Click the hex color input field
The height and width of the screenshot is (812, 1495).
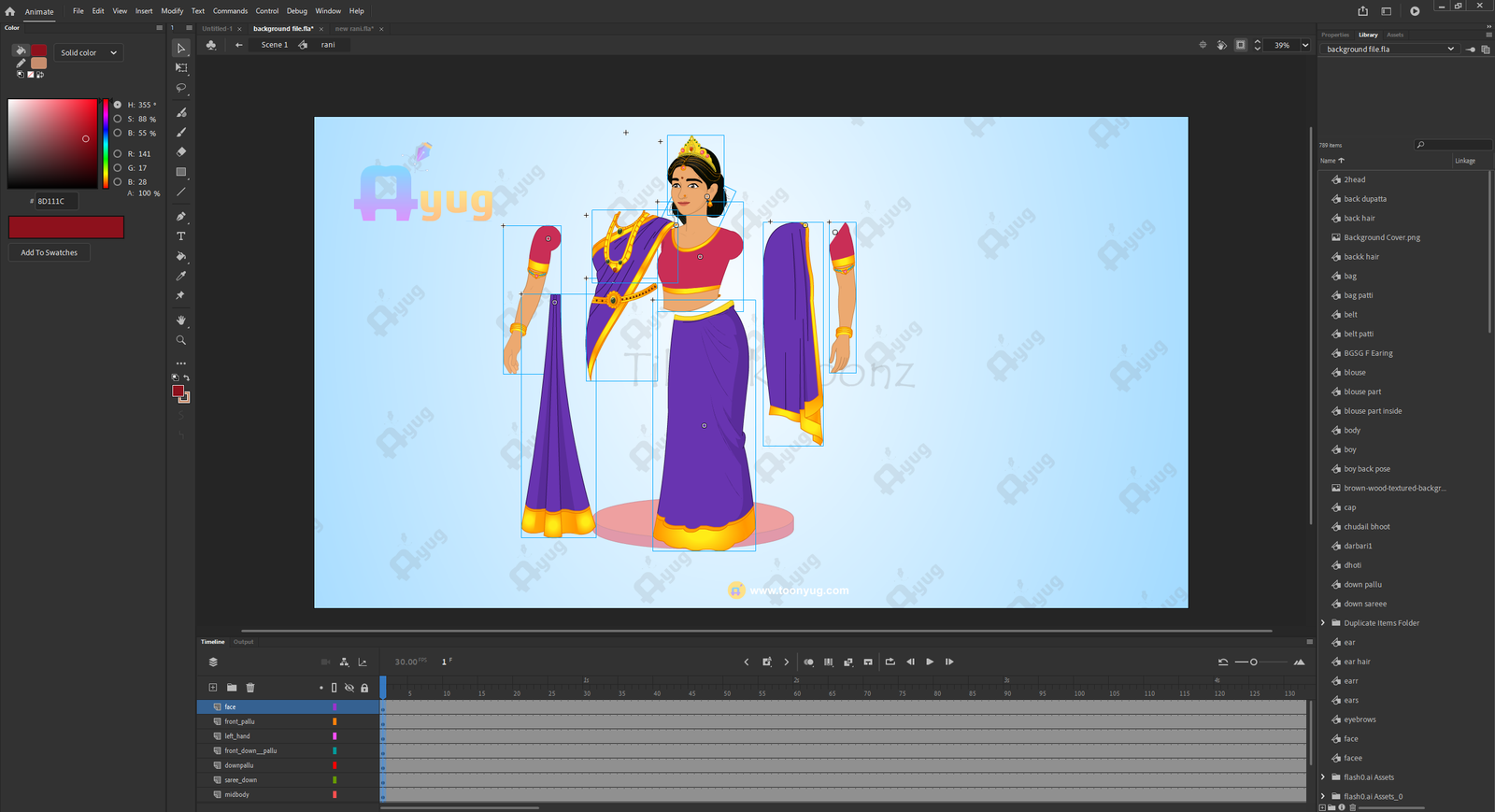(56, 201)
